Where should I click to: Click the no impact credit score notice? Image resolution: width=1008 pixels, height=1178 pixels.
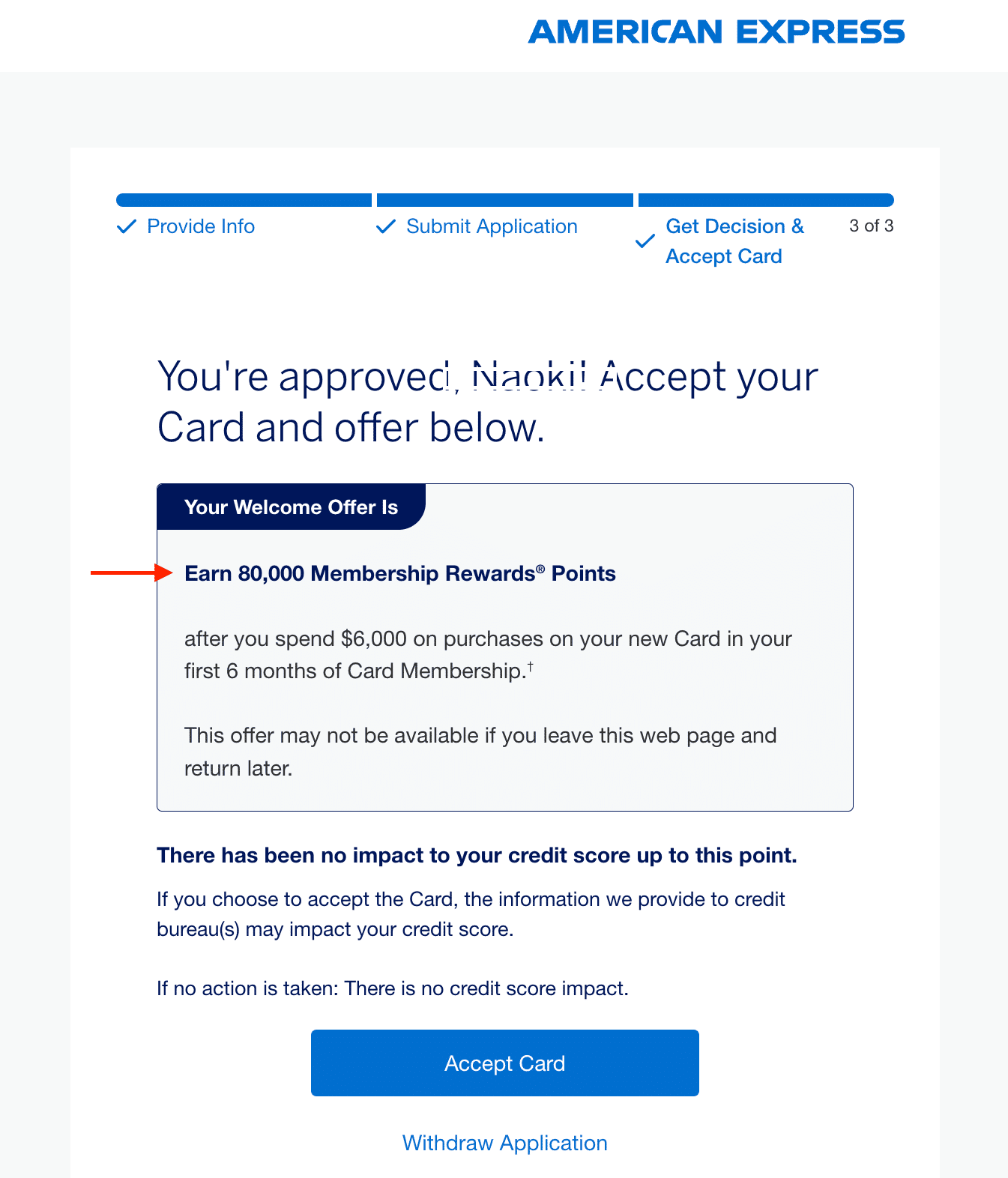pyautogui.click(x=477, y=855)
